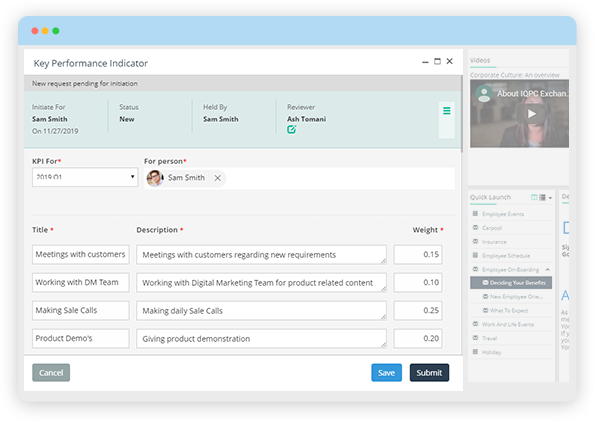Click the Product Demo's title field
This screenshot has height=422, width=595.
click(81, 339)
